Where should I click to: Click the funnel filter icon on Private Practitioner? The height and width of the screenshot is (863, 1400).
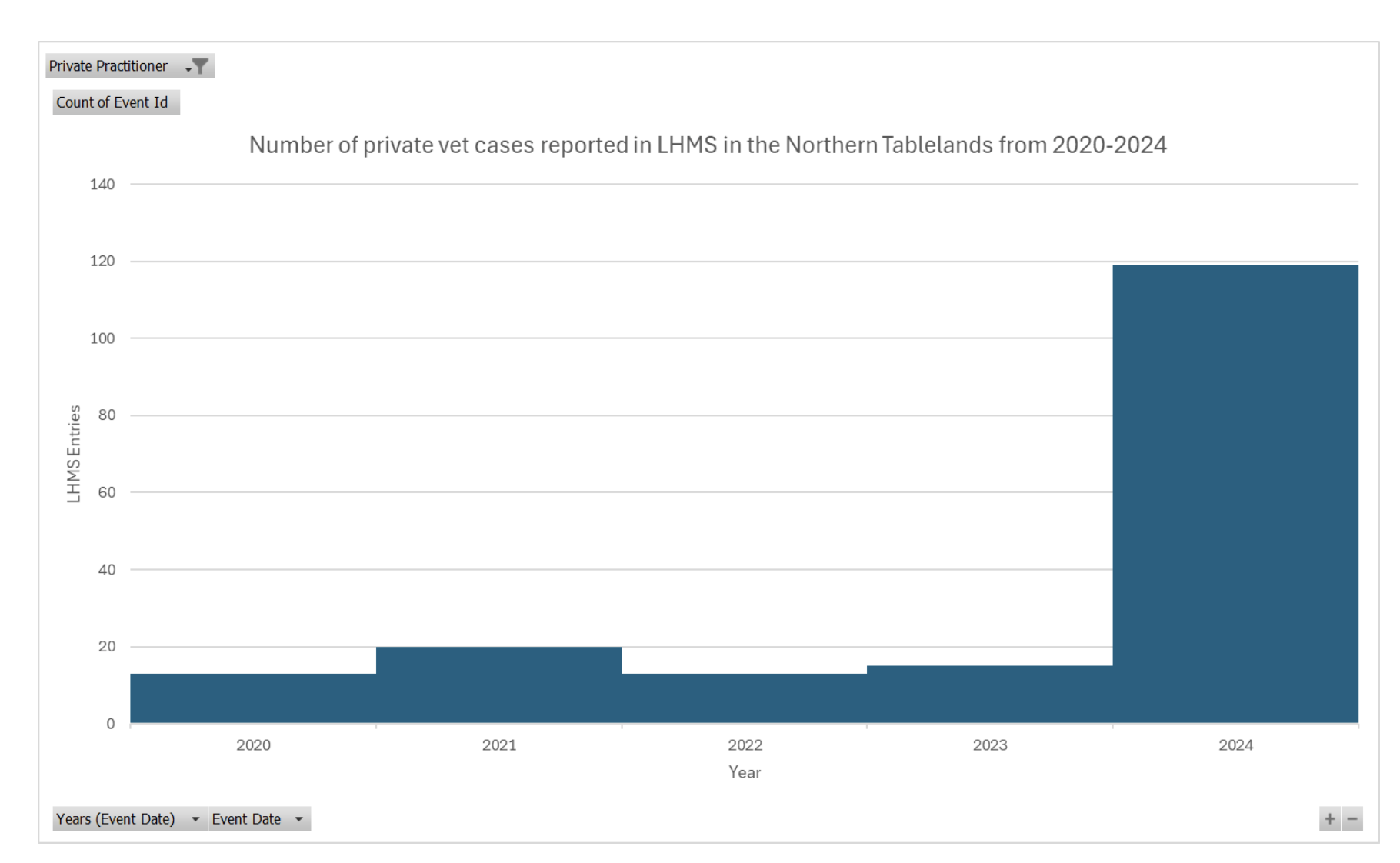201,65
